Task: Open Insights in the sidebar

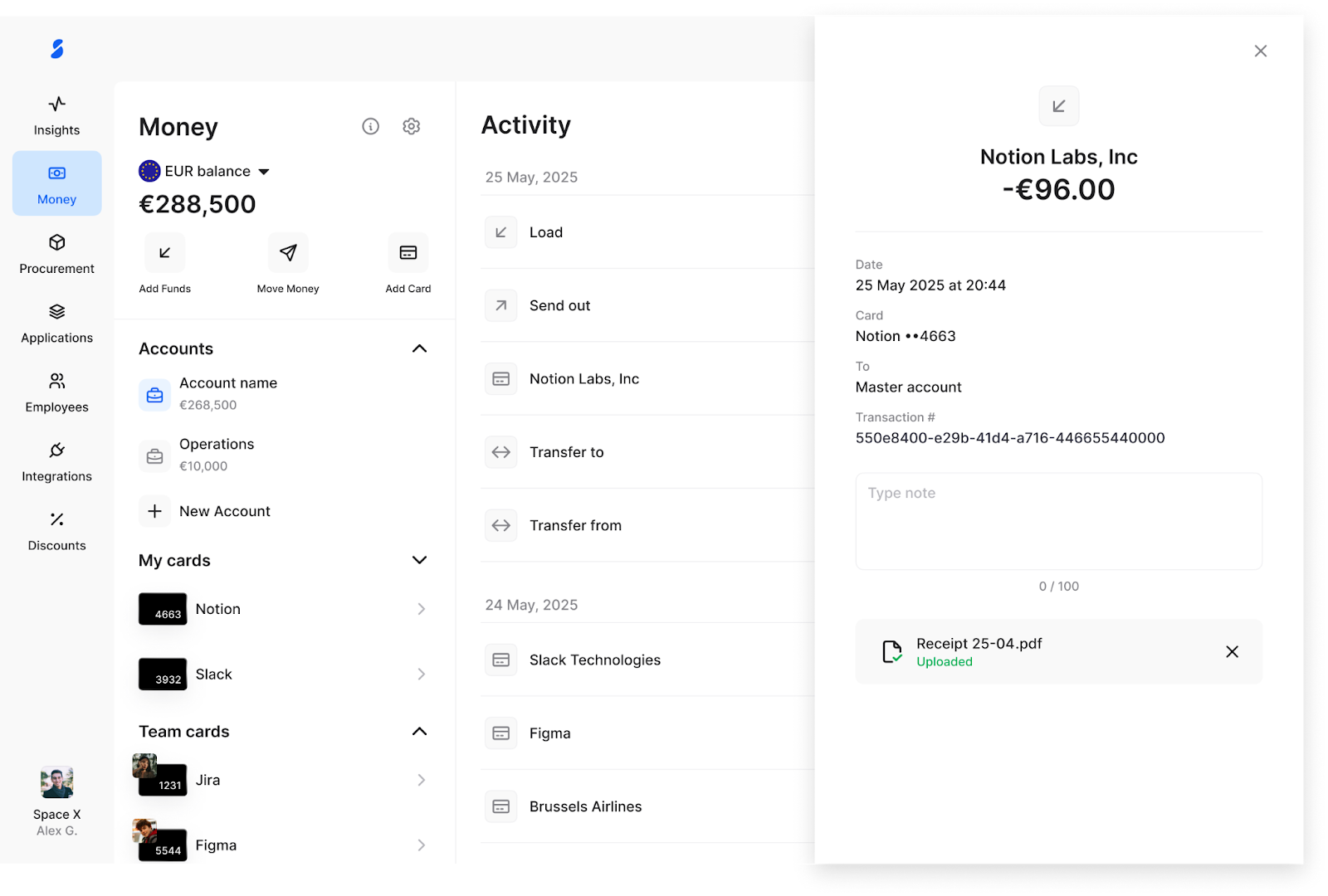Action: pos(57,115)
